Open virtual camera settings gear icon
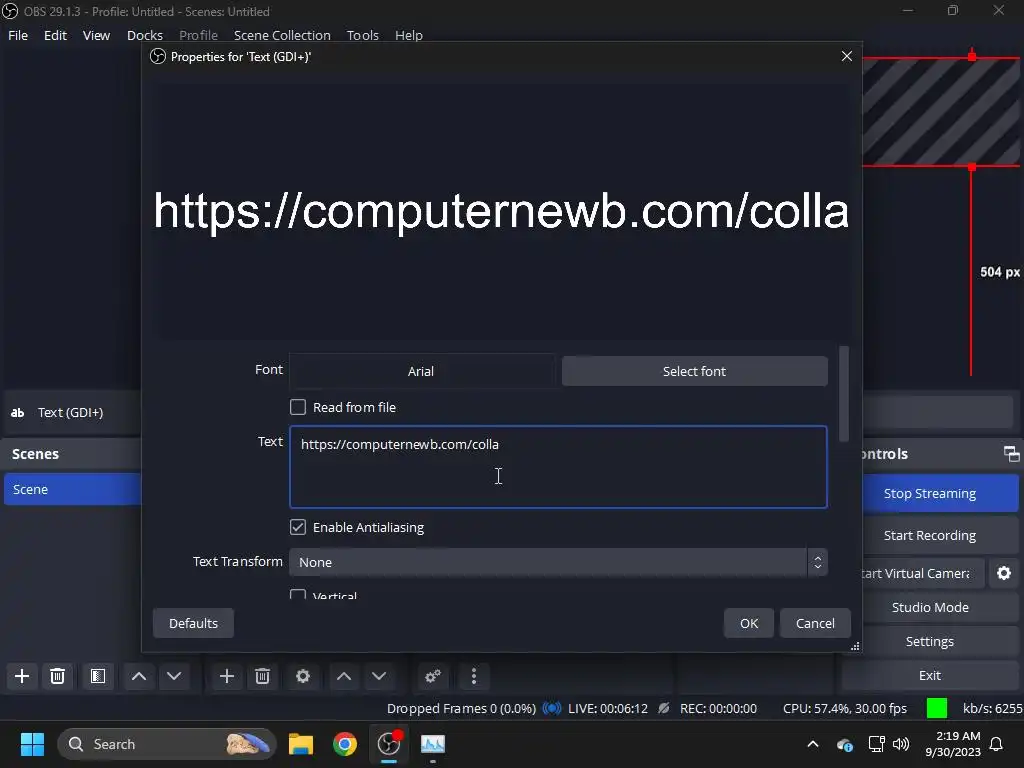 pyautogui.click(x=1004, y=573)
